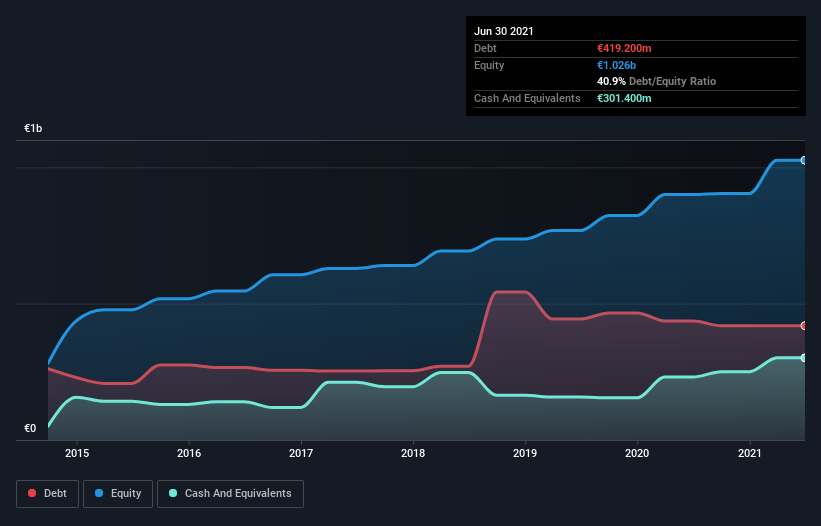This screenshot has width=821, height=526.
Task: Click the 2017 x-axis label
Action: (301, 453)
